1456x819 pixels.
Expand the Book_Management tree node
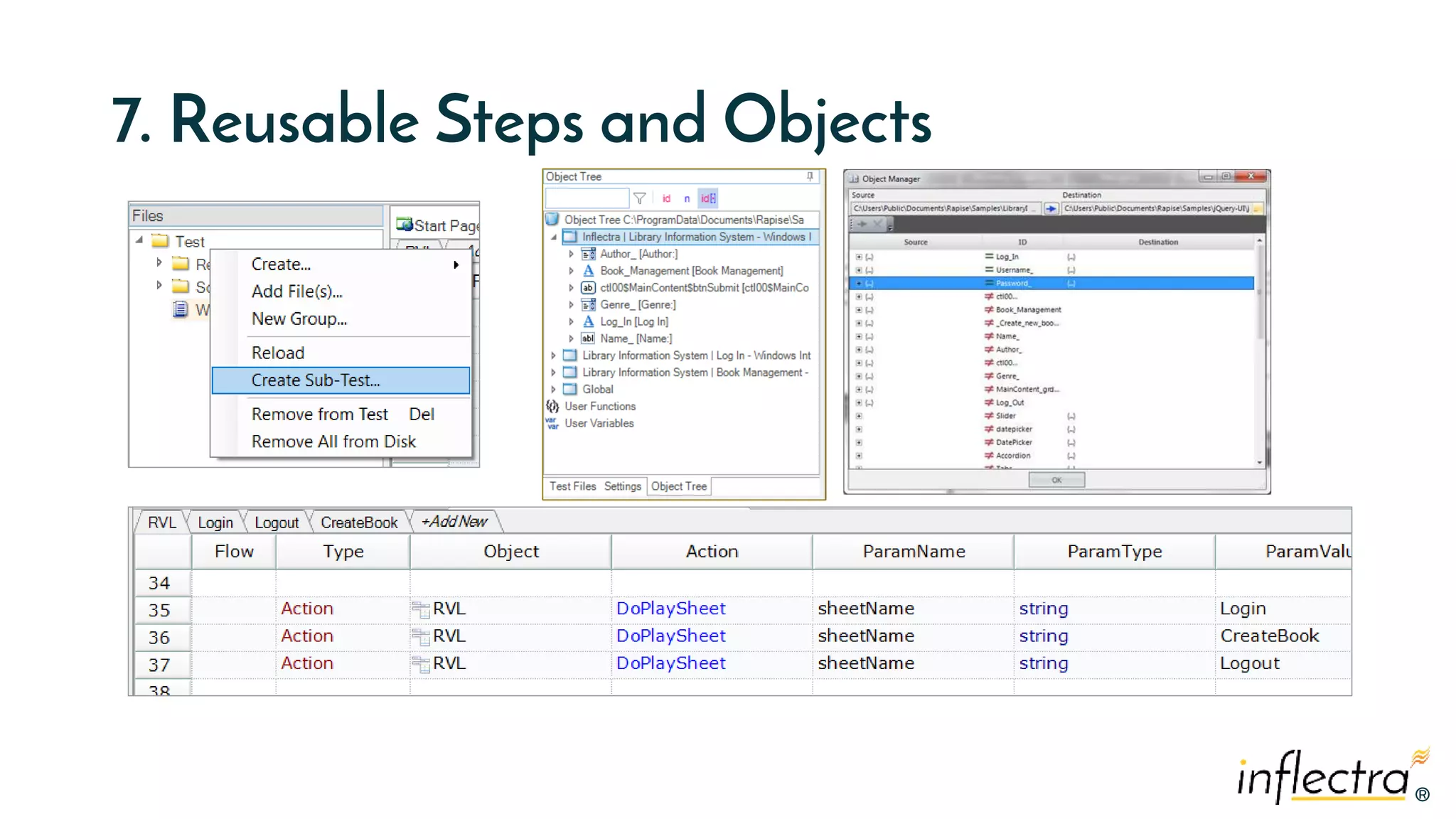(571, 271)
